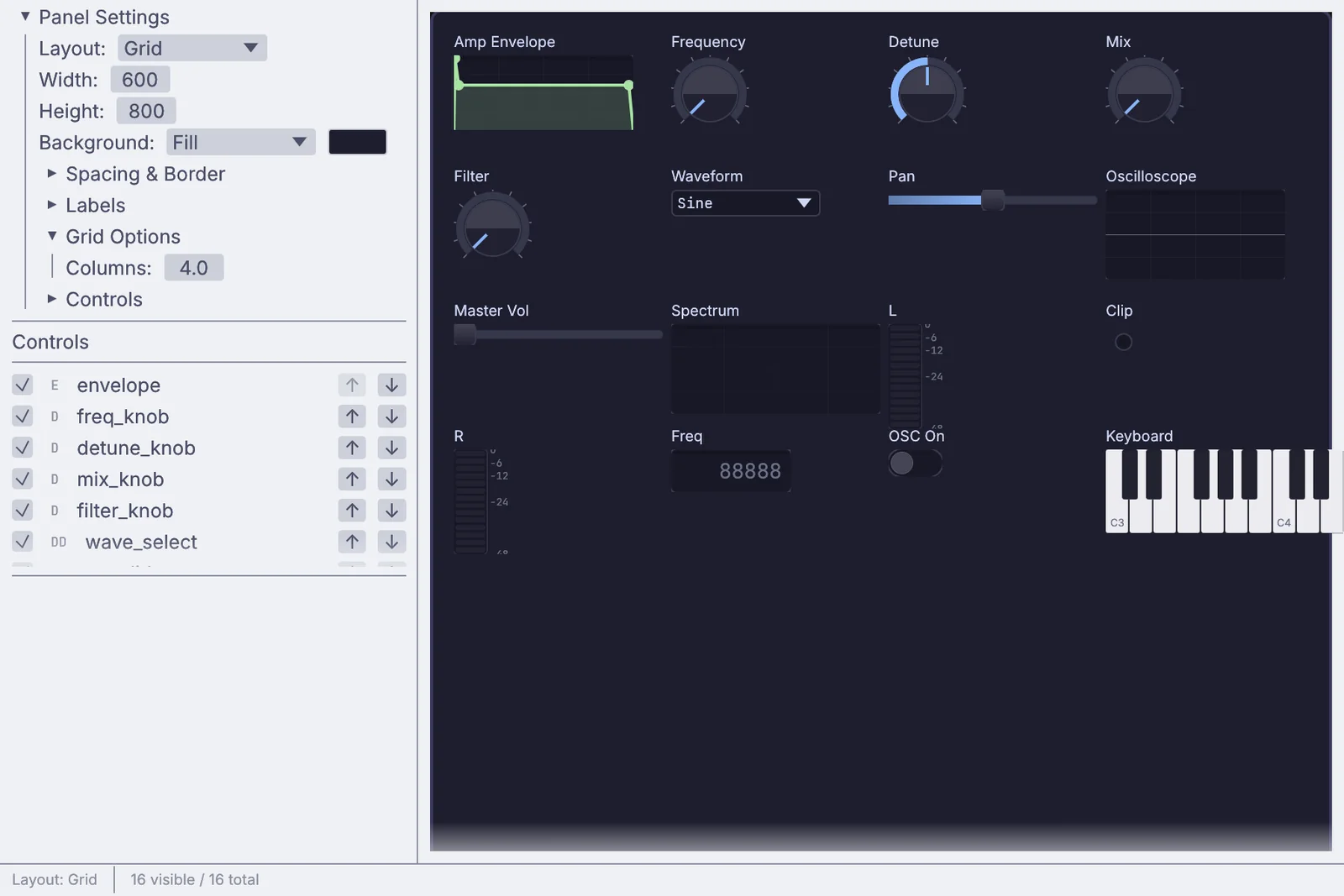1344x896 pixels.
Task: Click the Clip indicator LED
Action: tap(1123, 342)
